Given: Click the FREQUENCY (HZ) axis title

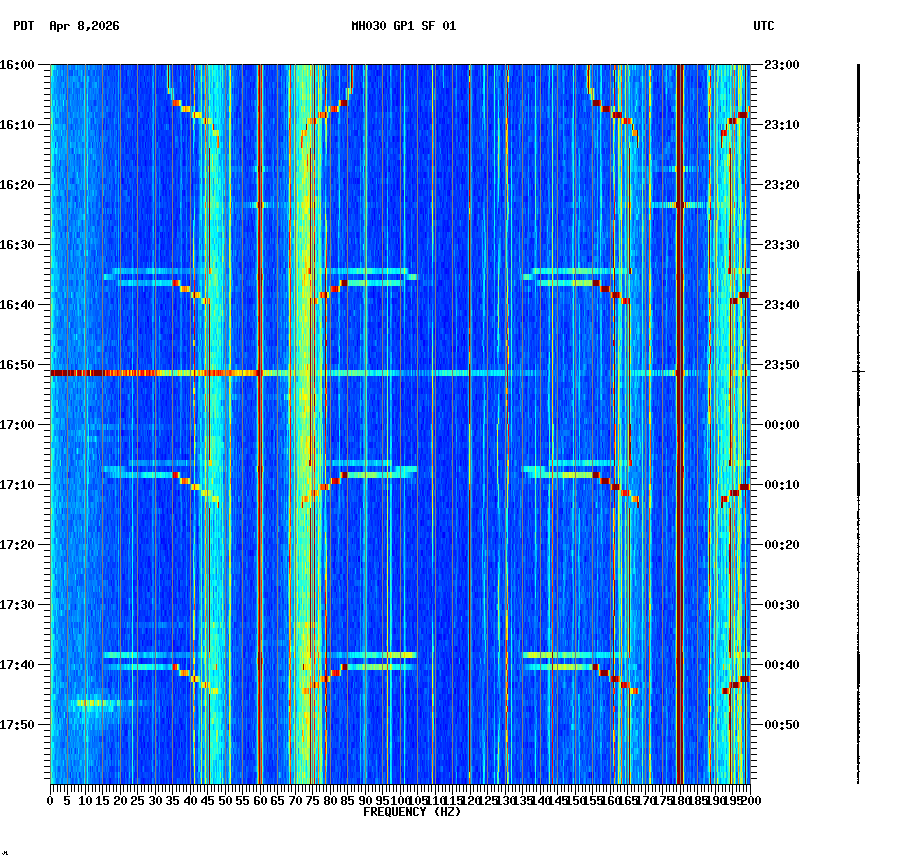Looking at the screenshot, I should click(x=411, y=812).
